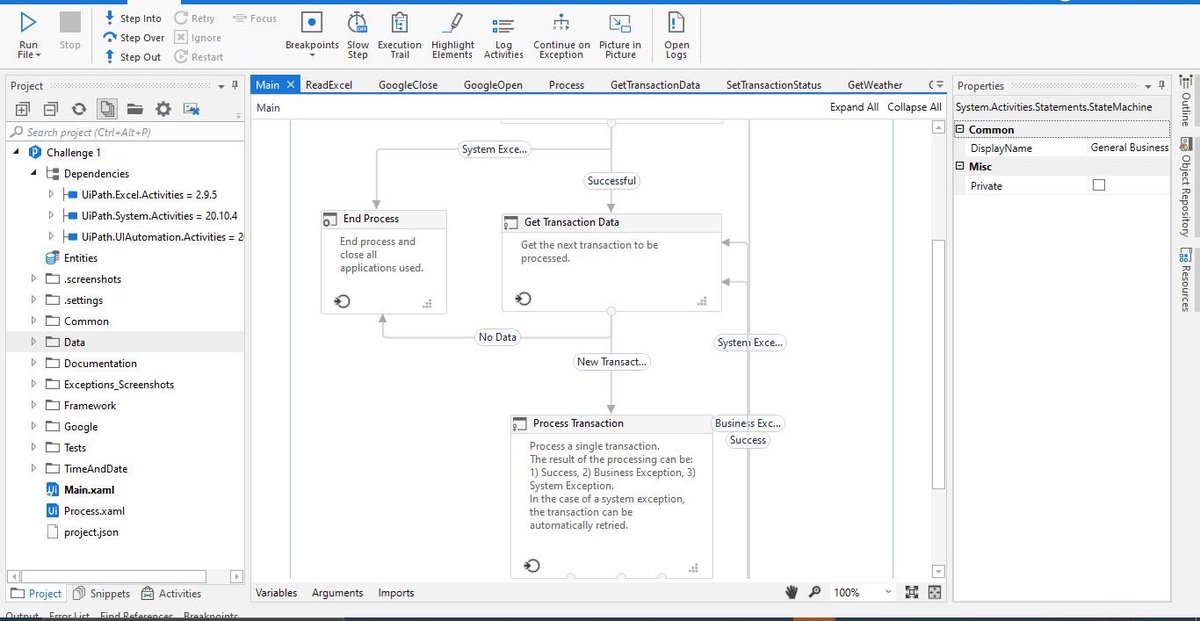The height and width of the screenshot is (621, 1200).
Task: Open the Arguments panel
Action: click(x=337, y=593)
